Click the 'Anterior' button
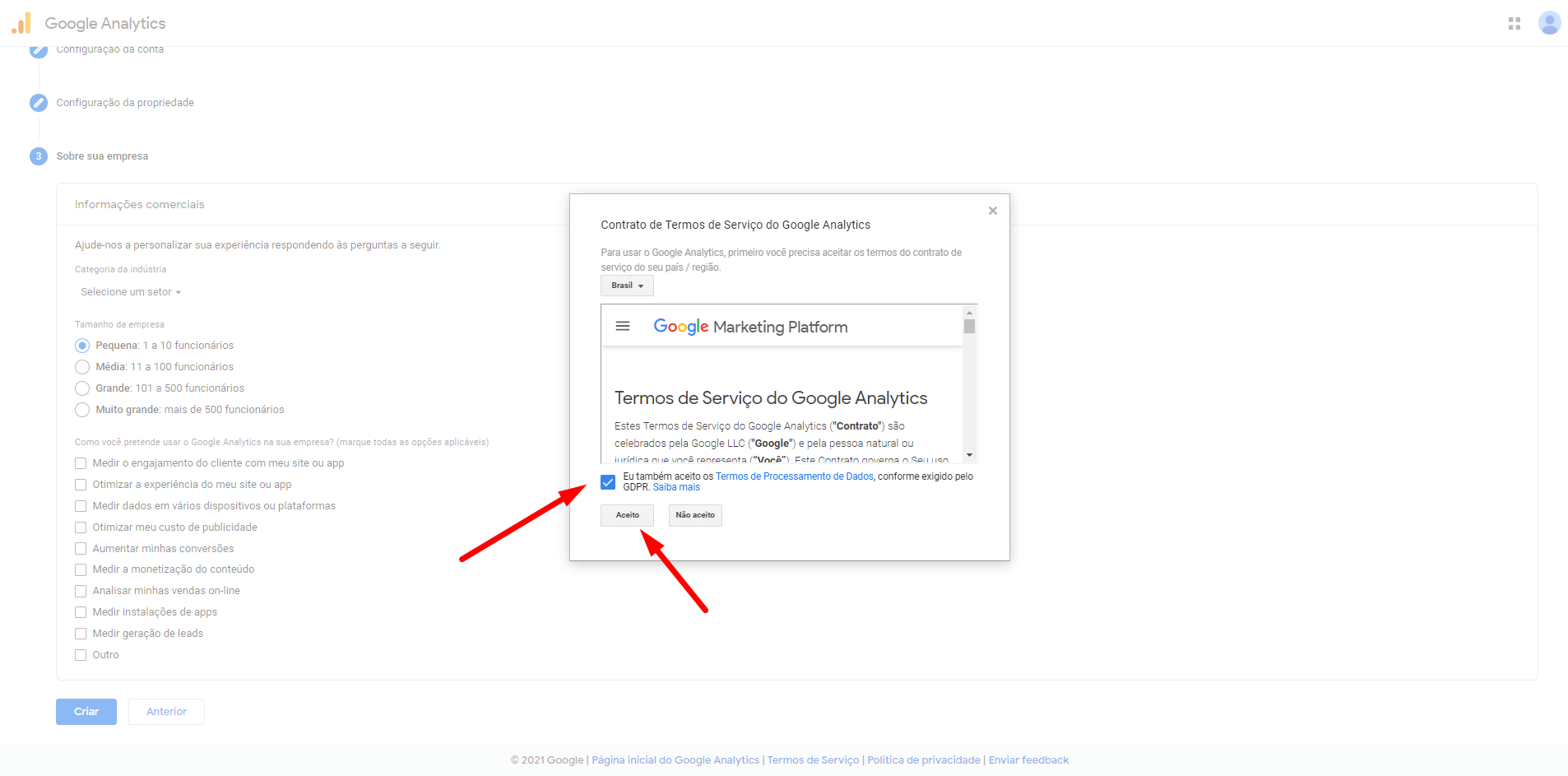 (166, 712)
